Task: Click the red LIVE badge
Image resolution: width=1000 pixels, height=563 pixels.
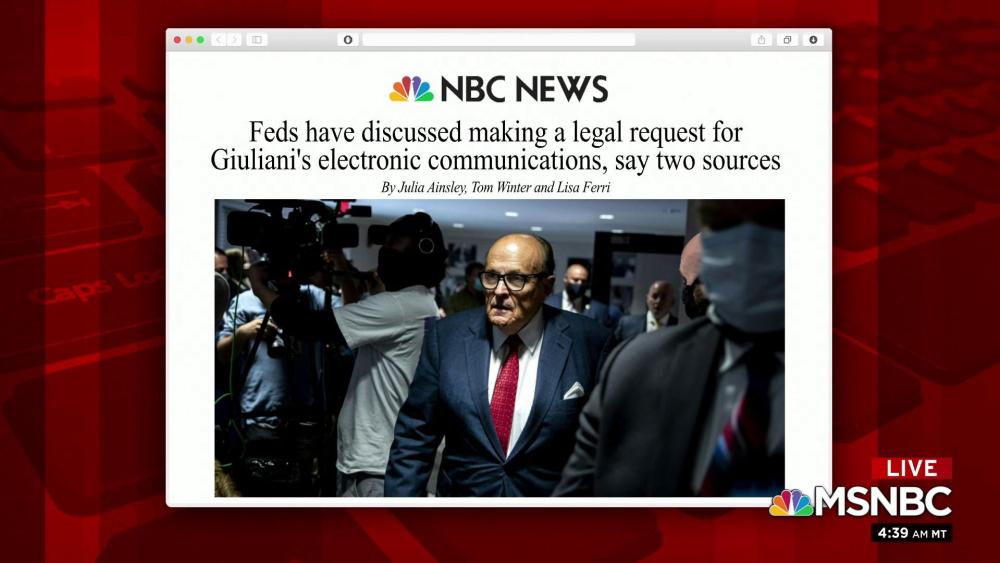Action: coord(911,469)
